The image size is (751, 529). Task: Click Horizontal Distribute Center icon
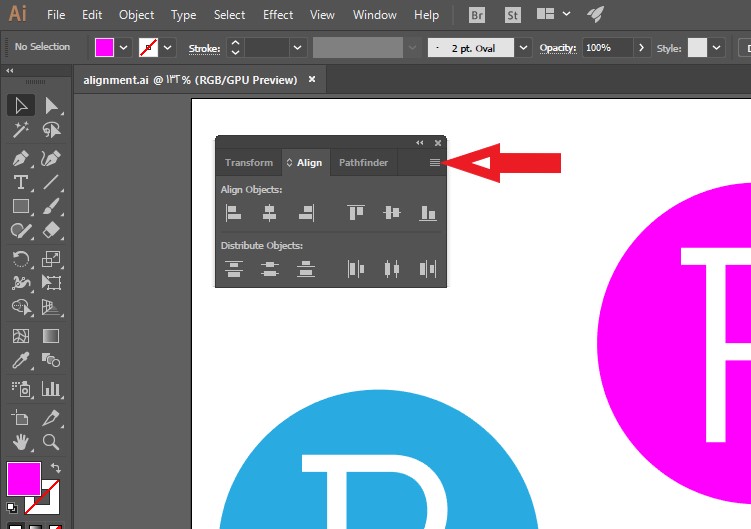pos(392,269)
